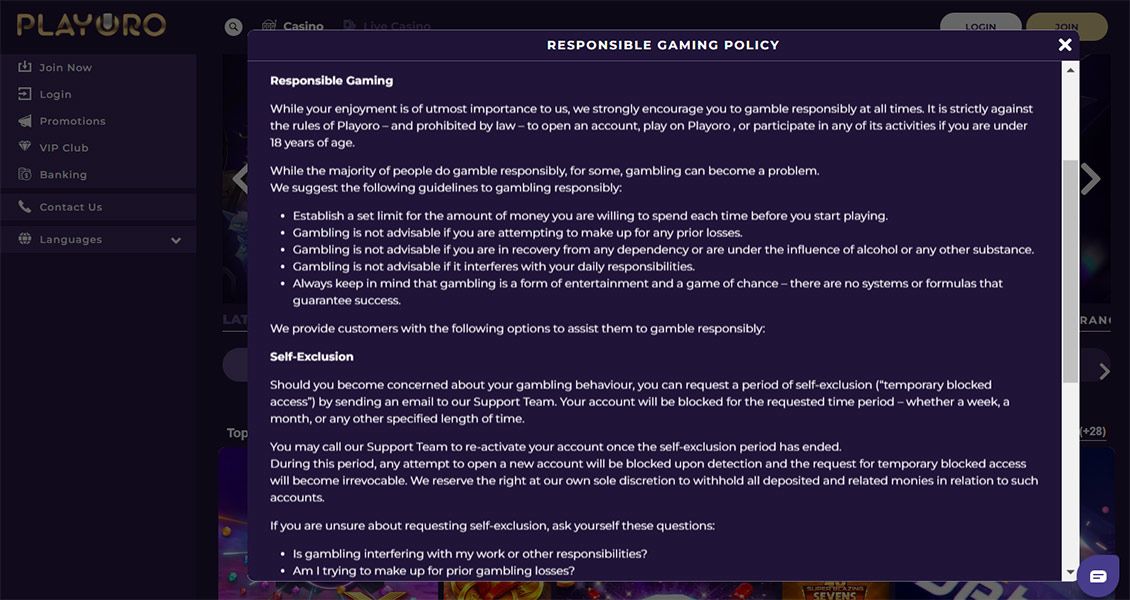The image size is (1130, 600).
Task: Advance carousel with right arrow
Action: click(1090, 180)
